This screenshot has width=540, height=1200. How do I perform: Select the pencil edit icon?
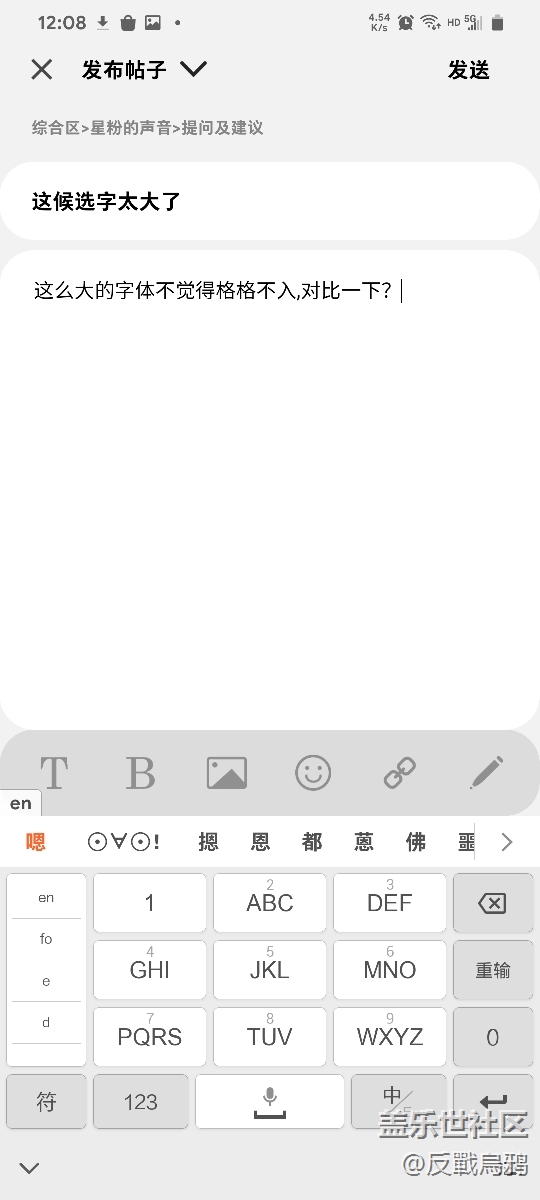point(487,773)
